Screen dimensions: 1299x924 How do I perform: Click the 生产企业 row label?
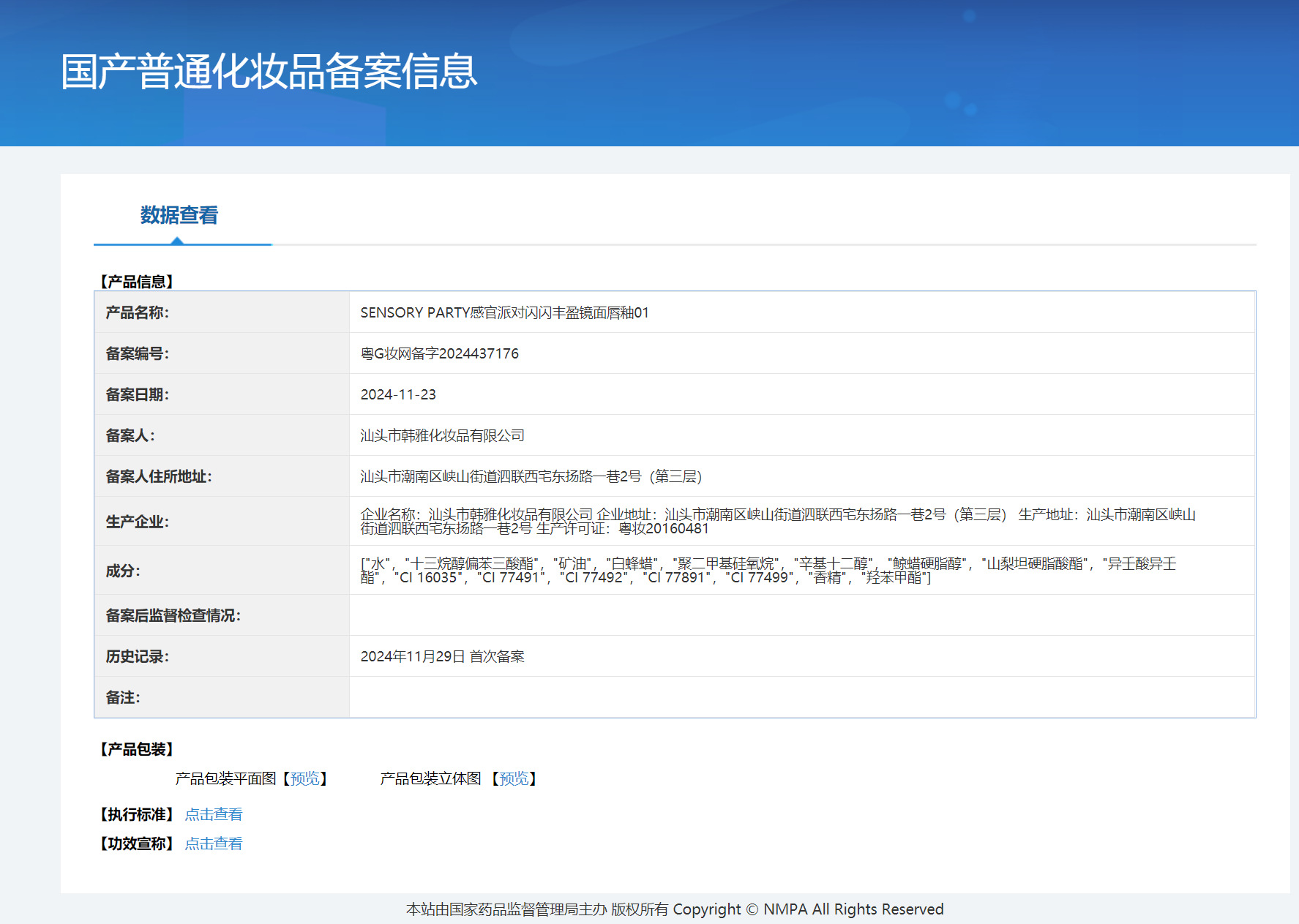[x=137, y=522]
